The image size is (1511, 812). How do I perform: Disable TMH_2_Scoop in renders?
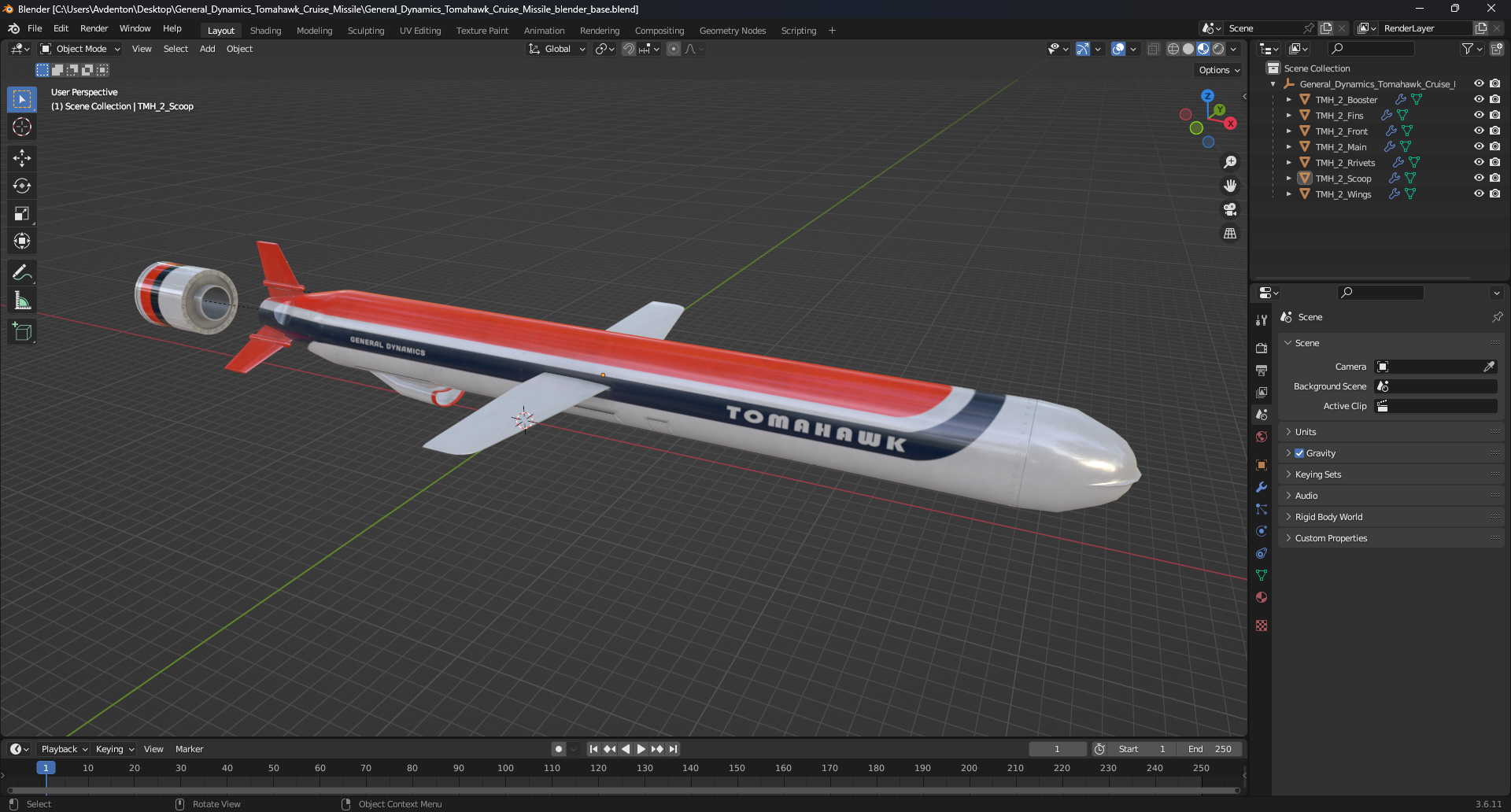point(1494,178)
